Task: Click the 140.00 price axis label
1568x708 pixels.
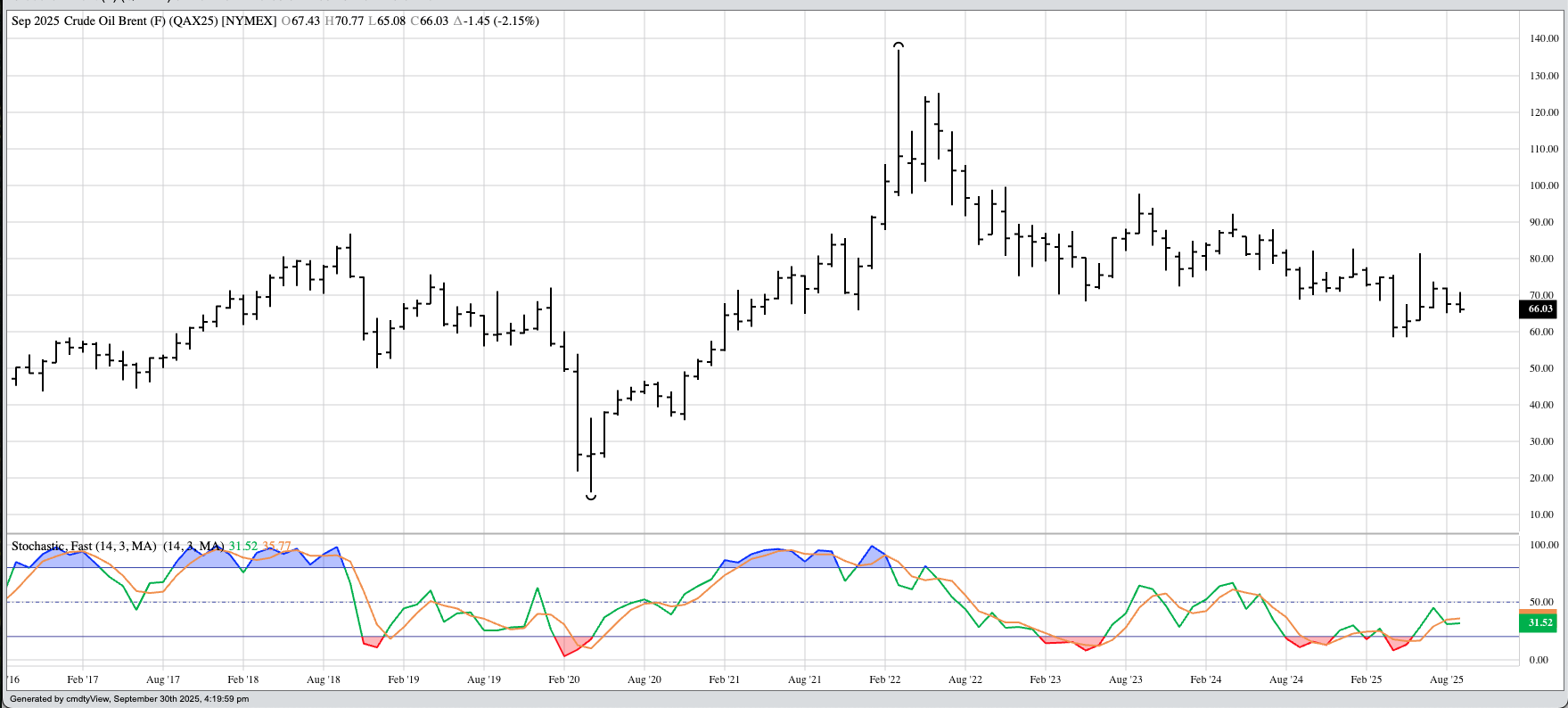Action: coord(1544,39)
